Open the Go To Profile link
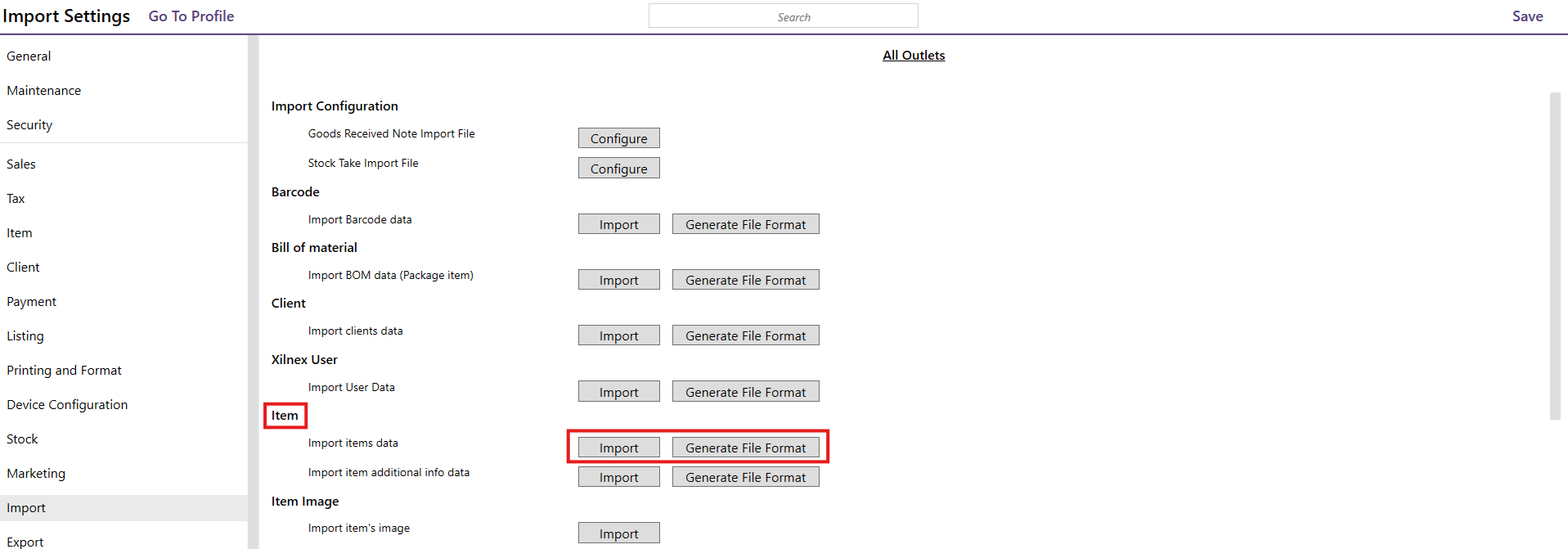 click(x=191, y=16)
